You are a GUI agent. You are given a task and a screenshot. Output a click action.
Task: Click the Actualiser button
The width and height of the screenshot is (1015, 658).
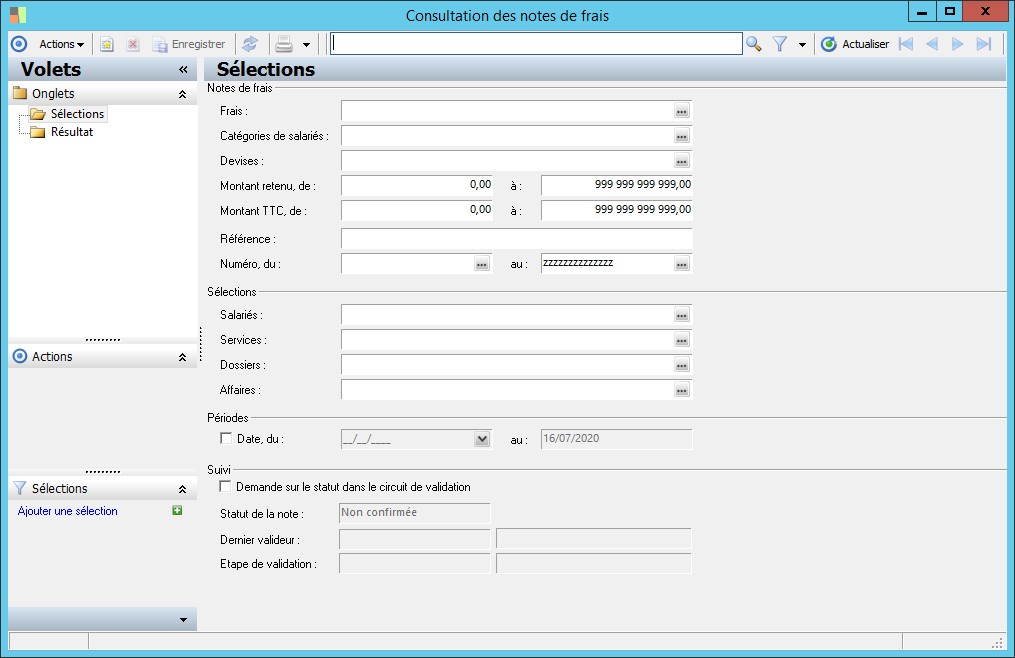pyautogui.click(x=855, y=44)
